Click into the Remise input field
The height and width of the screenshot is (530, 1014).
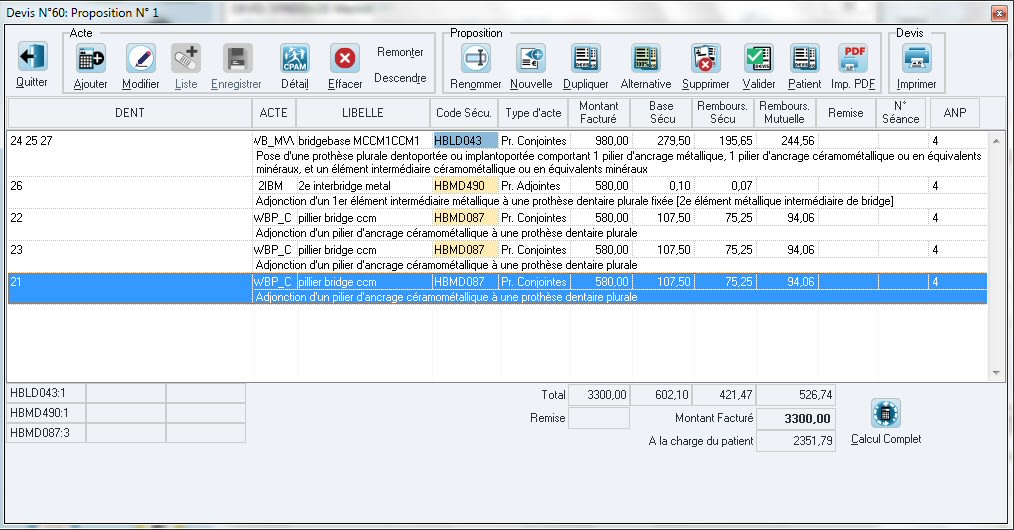[599, 418]
